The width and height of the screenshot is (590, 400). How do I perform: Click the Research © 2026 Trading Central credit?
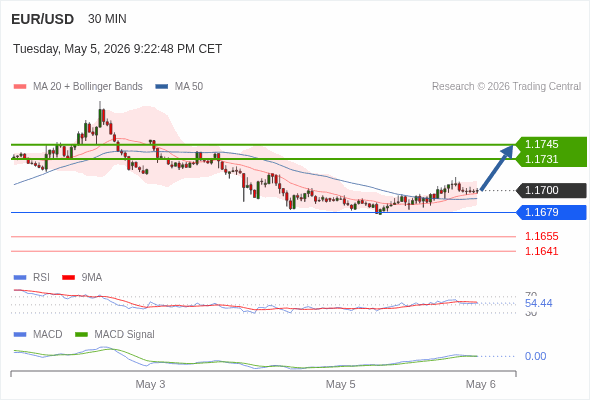506,87
